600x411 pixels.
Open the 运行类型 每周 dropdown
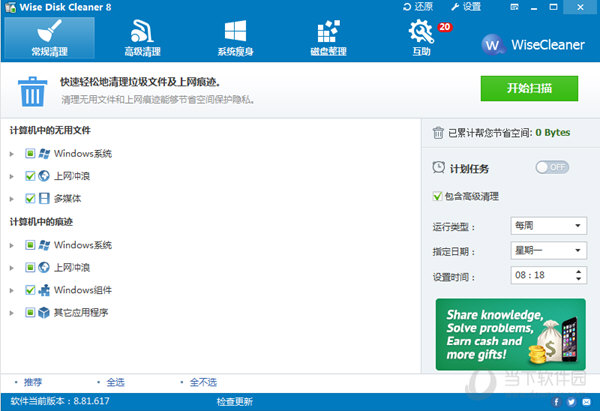coord(548,226)
